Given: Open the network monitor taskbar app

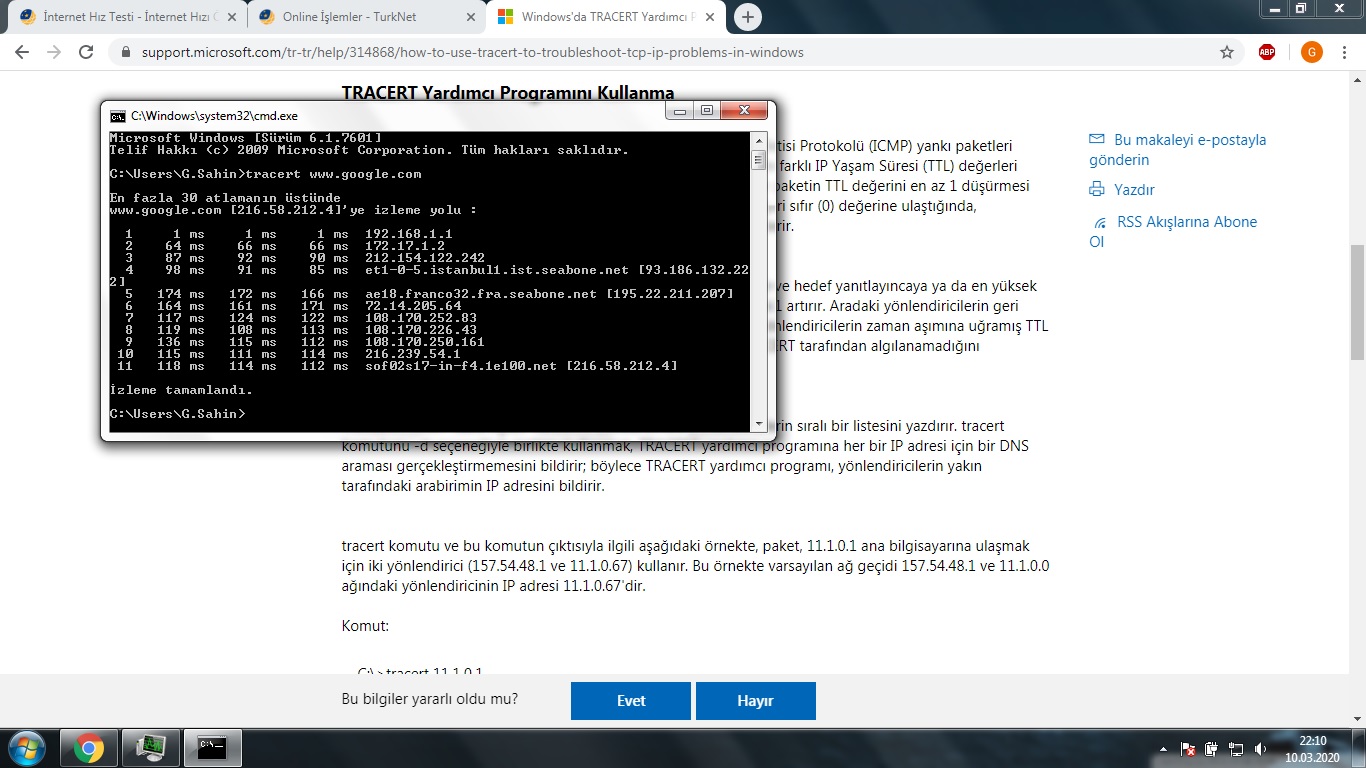Looking at the screenshot, I should tap(151, 748).
